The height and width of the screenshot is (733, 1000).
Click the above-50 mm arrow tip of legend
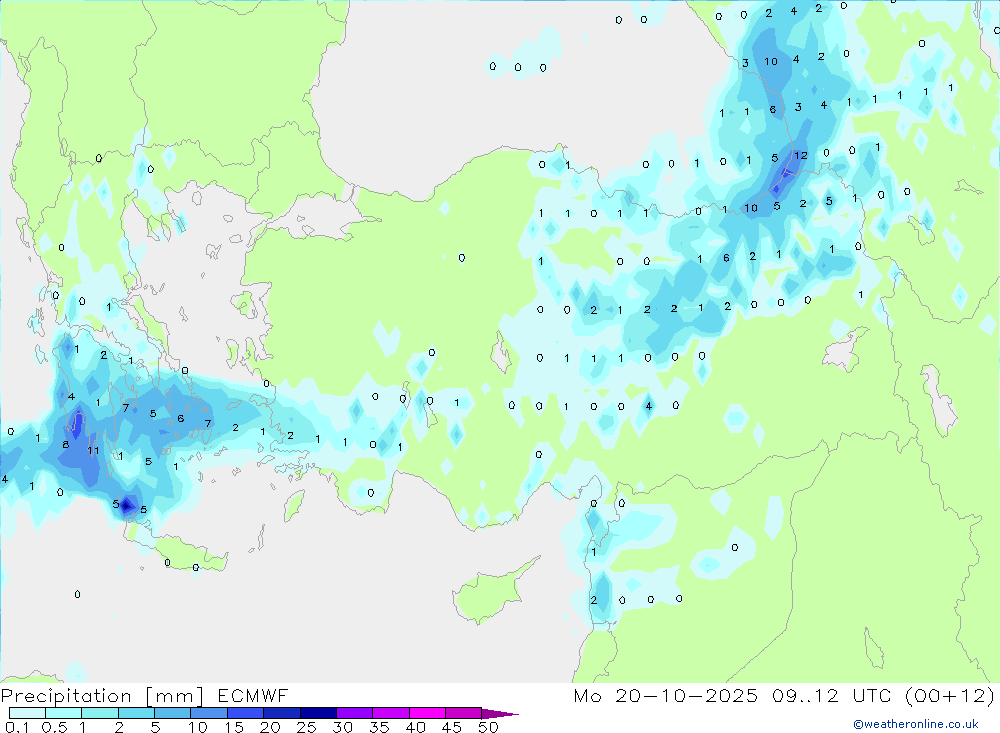click(500, 714)
